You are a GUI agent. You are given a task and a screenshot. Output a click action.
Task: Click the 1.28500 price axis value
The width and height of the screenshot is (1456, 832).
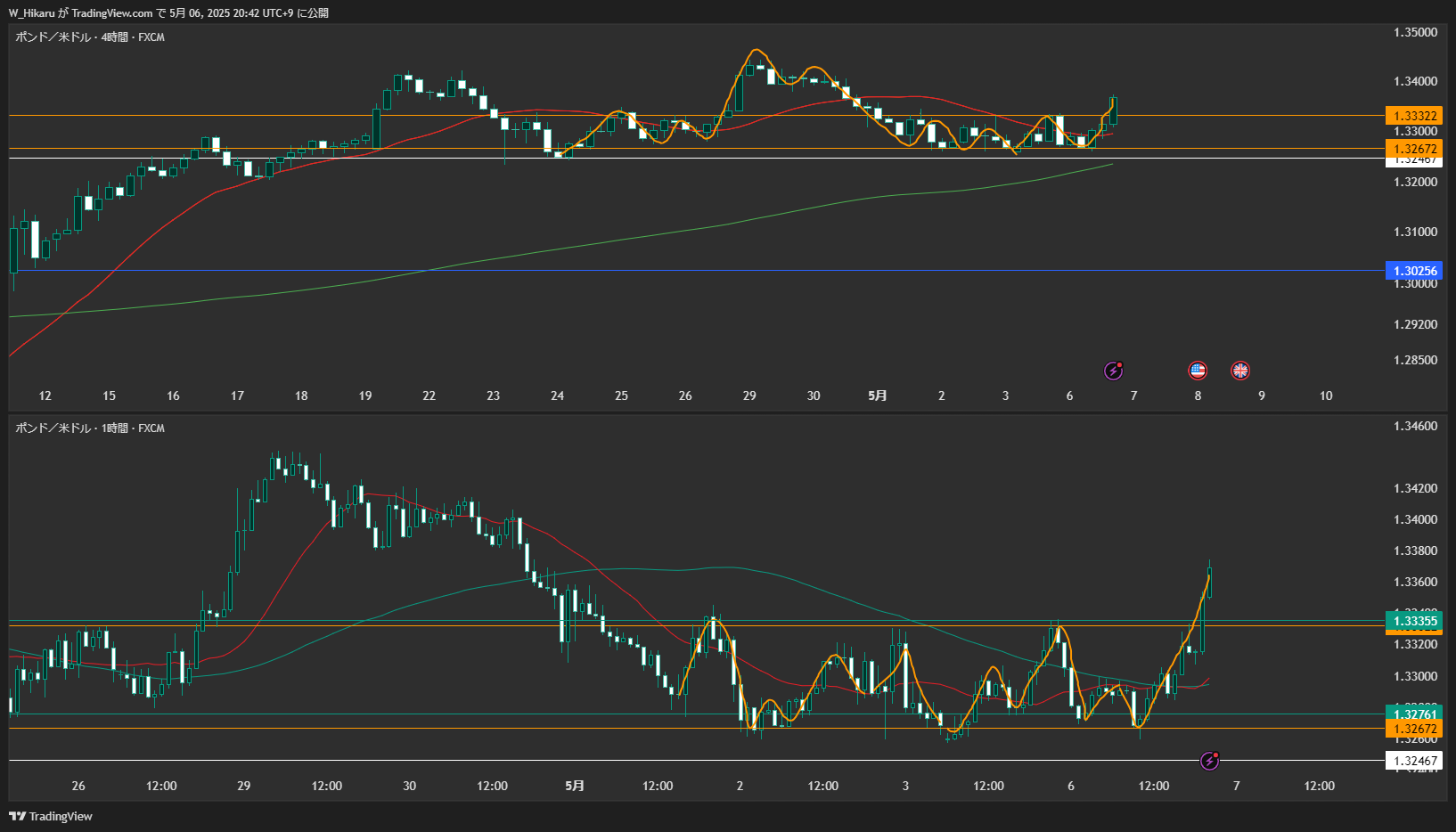pos(1415,360)
